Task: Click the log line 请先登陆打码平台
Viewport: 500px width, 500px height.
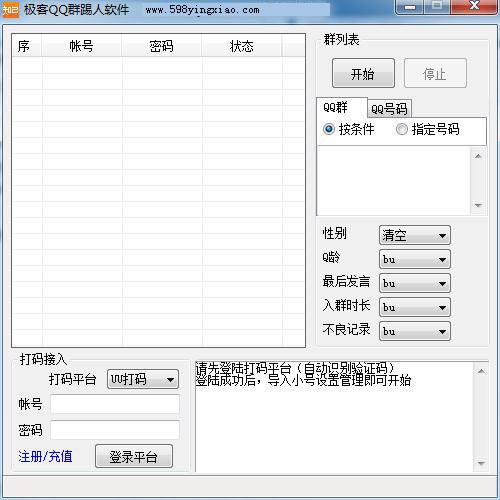Action: pyautogui.click(x=295, y=368)
